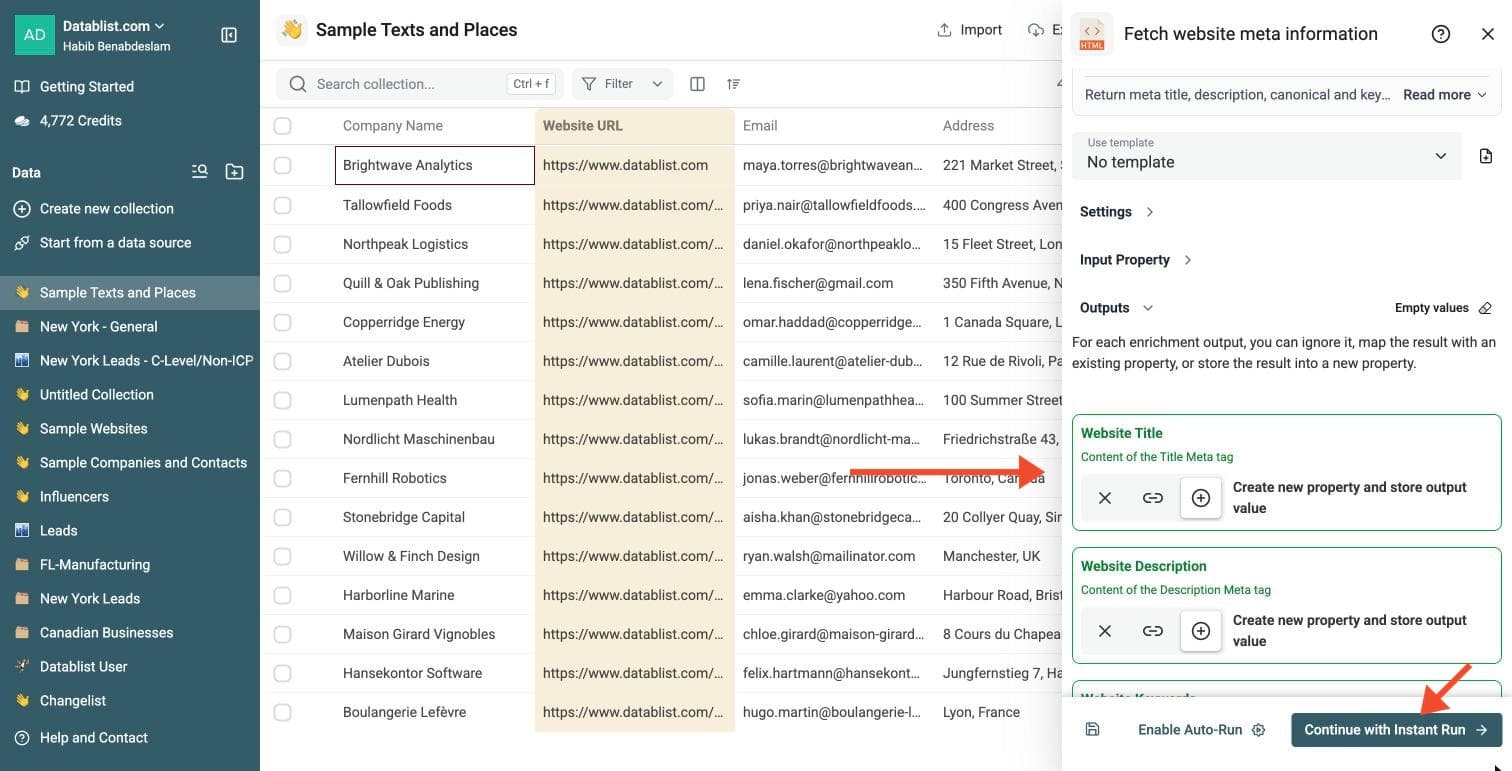Viewport: 1512px width, 771px height.
Task: Check the row checkbox for Tallowfield Foods
Action: [283, 205]
